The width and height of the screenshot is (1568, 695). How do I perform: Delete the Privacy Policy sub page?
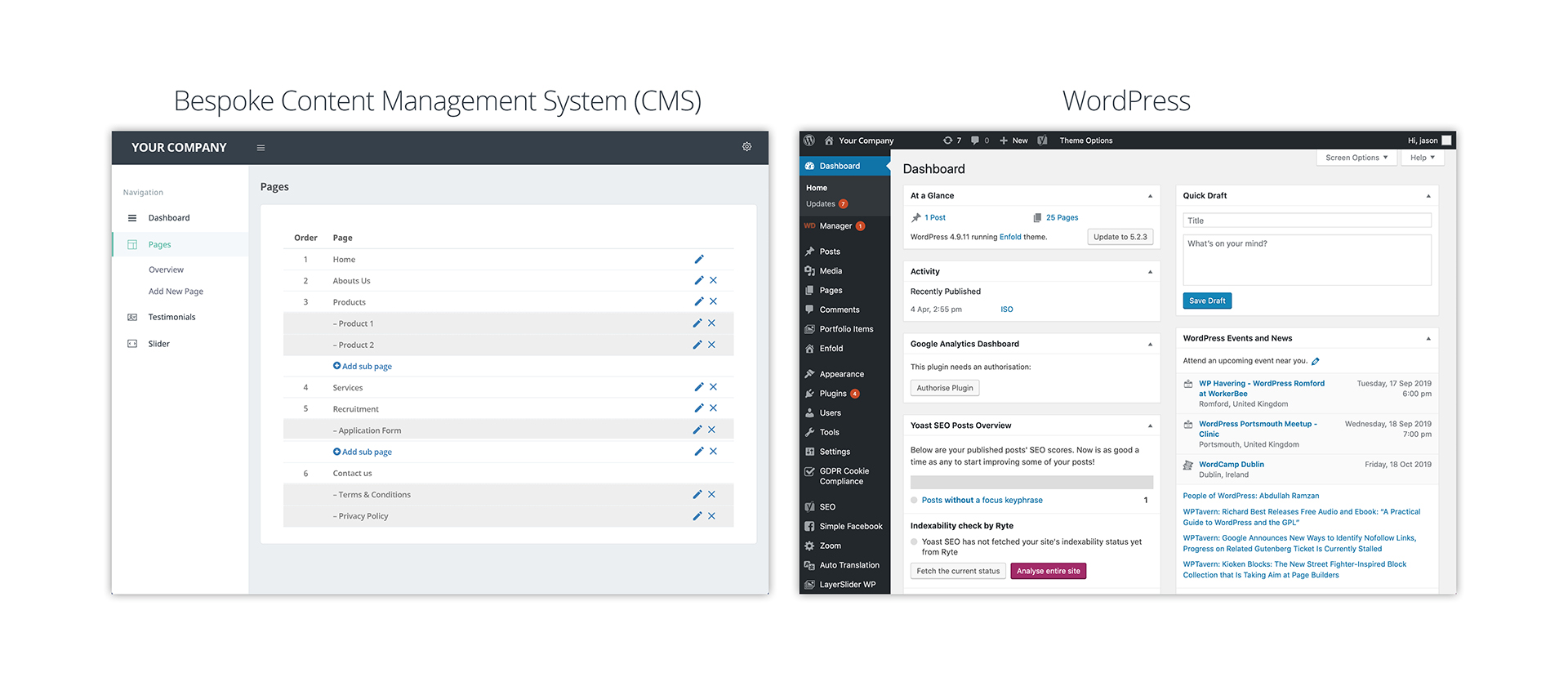[x=711, y=516]
